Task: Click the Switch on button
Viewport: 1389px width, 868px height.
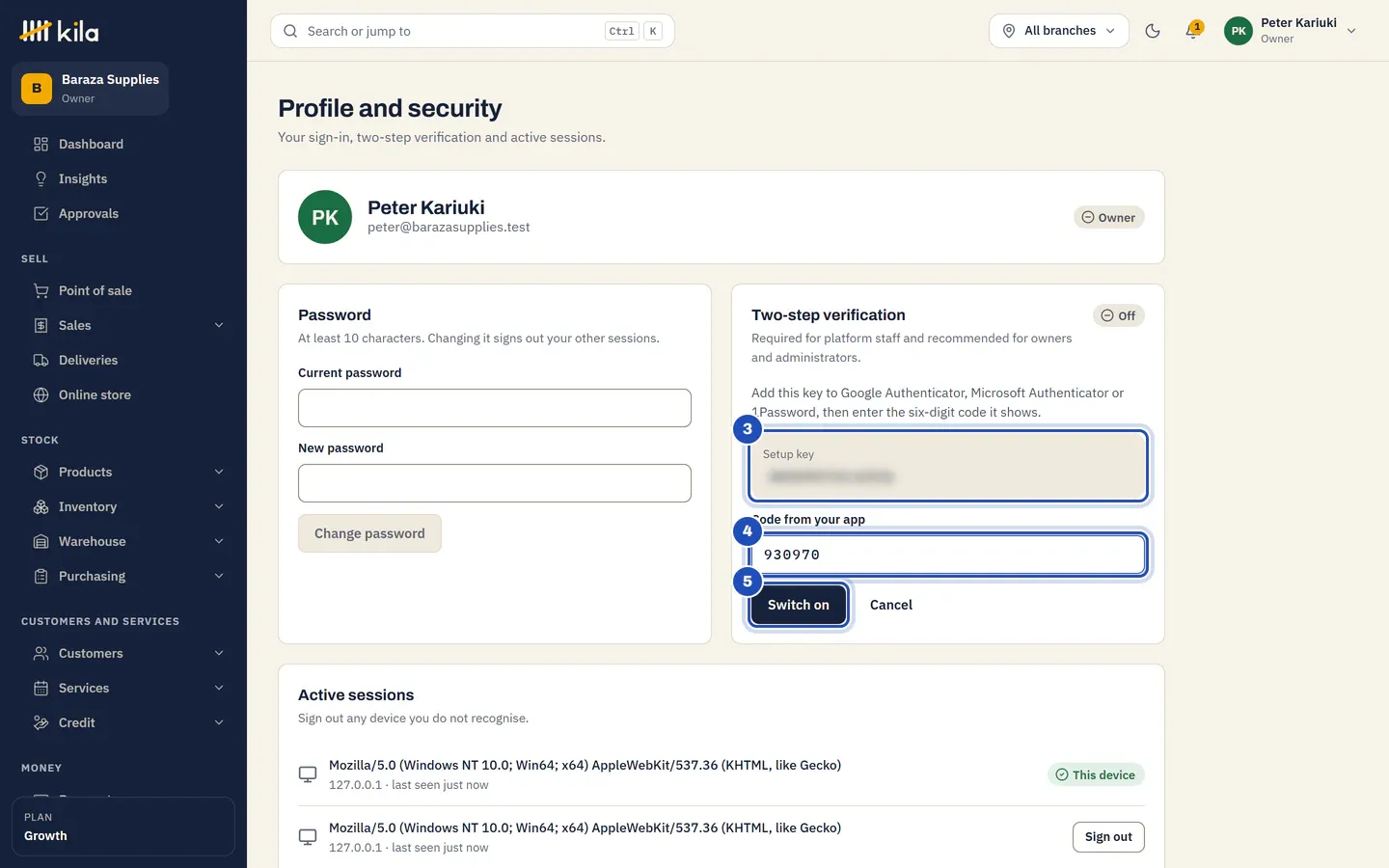Action: click(799, 605)
